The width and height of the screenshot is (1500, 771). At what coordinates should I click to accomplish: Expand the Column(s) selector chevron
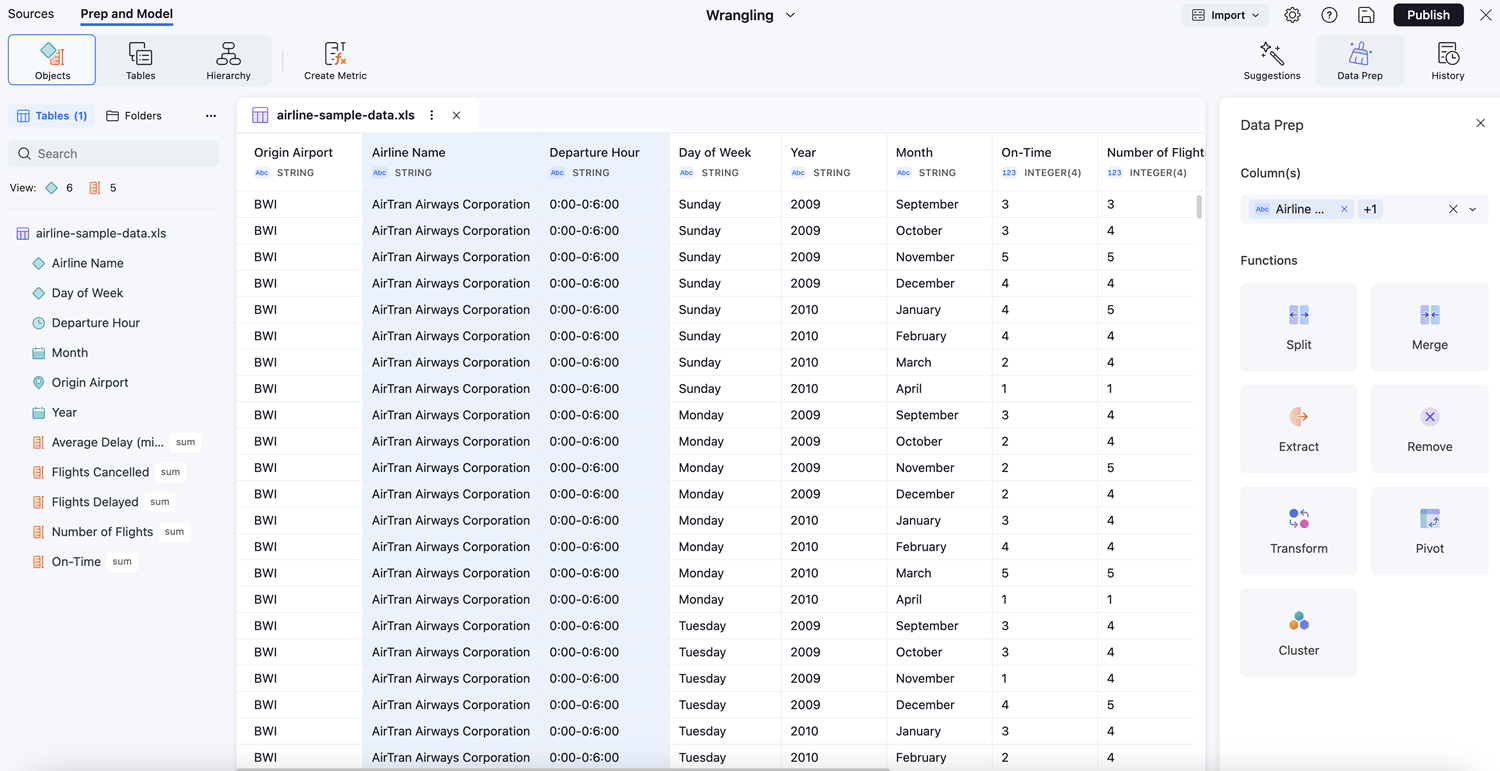click(x=1473, y=209)
